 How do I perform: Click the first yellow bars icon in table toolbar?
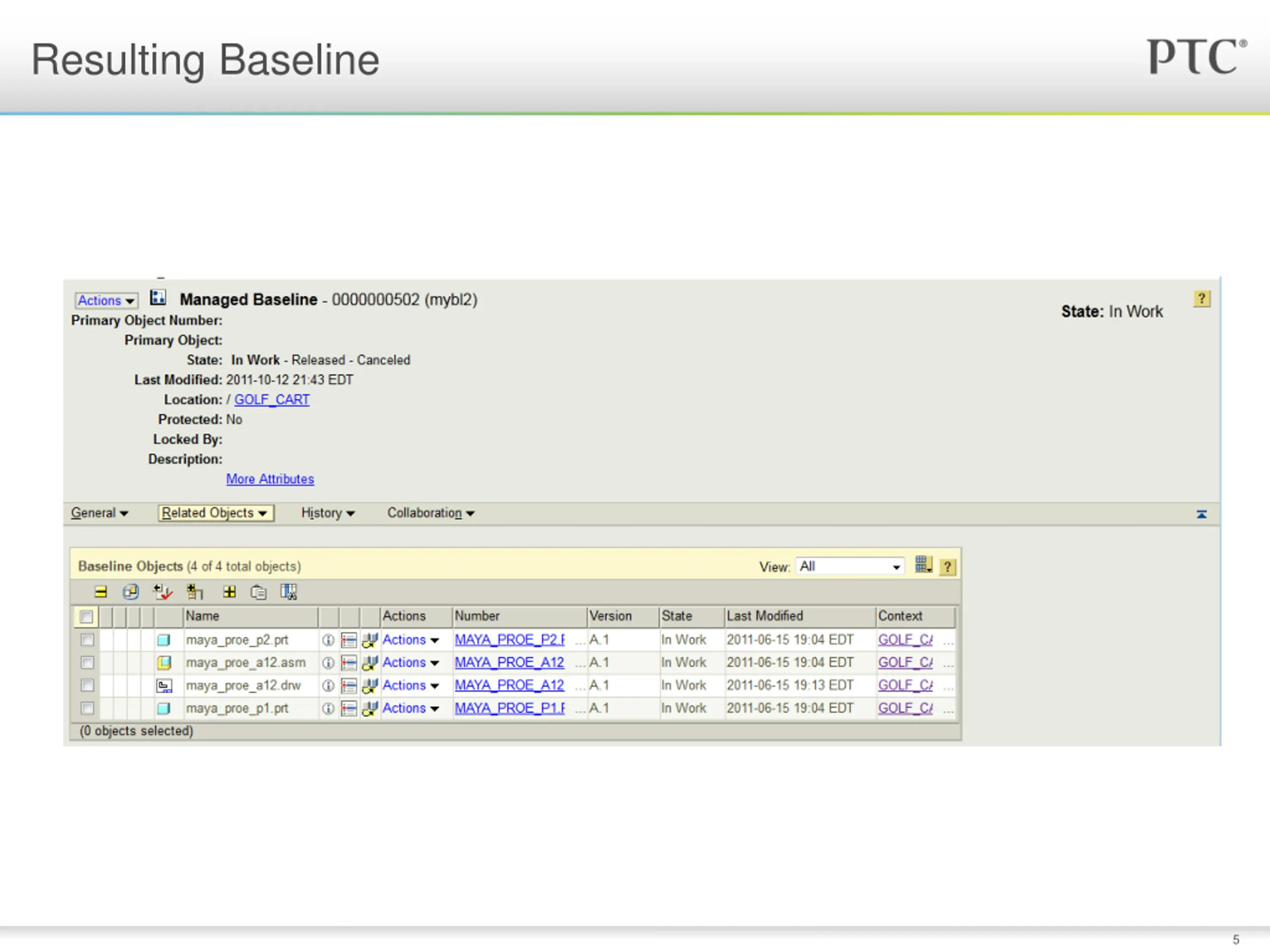coord(101,592)
